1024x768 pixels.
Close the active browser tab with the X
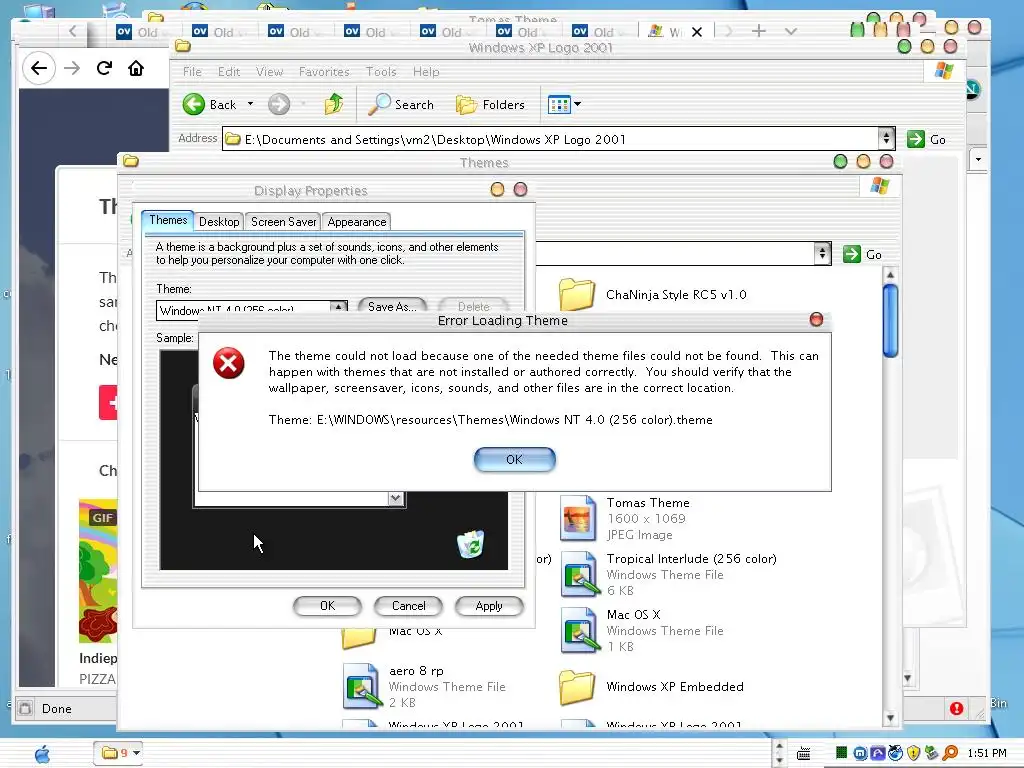[697, 31]
